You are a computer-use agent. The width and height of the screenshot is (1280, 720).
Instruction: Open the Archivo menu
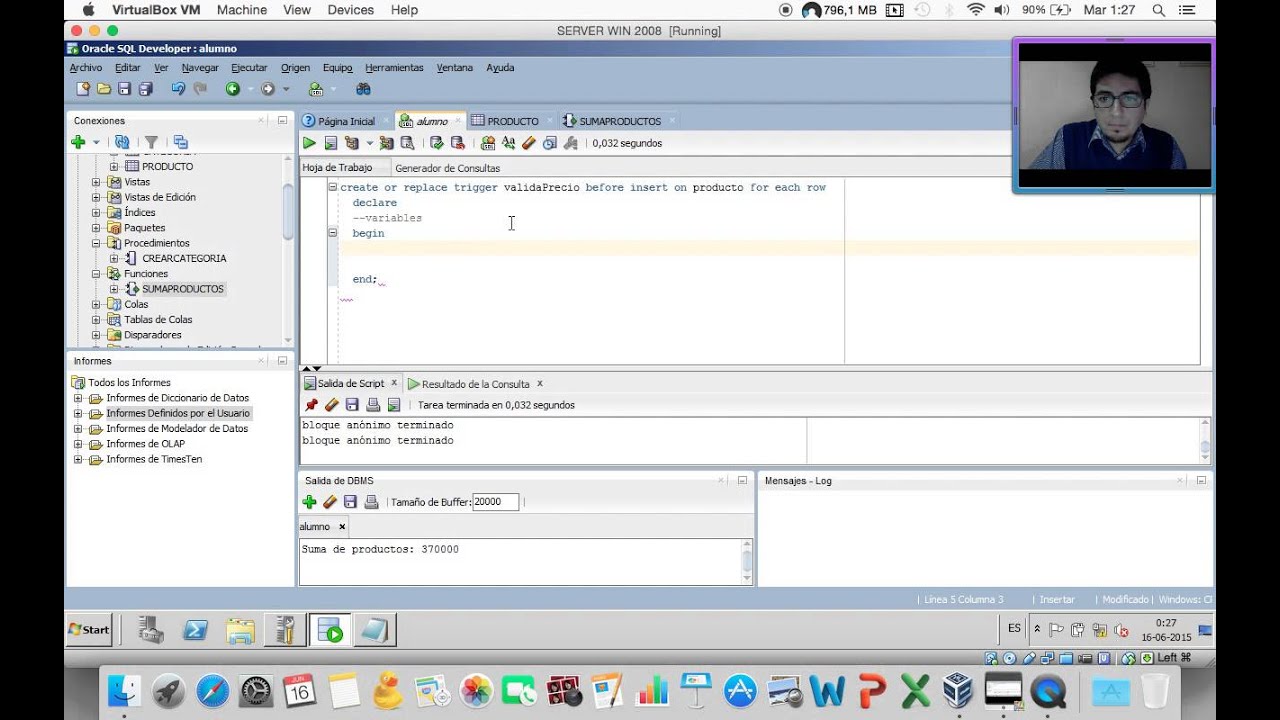pos(86,68)
